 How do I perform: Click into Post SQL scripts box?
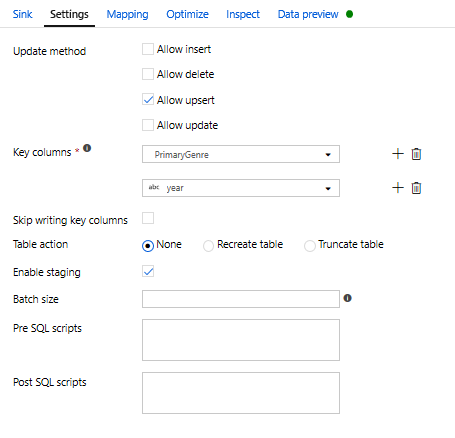(x=241, y=393)
